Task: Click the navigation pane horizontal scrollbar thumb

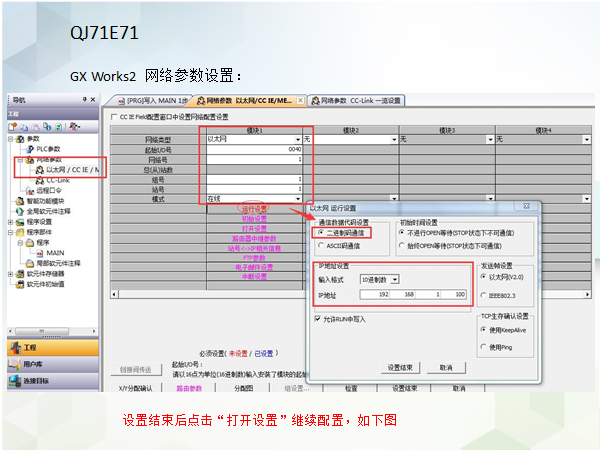Action: pyautogui.click(x=42, y=331)
